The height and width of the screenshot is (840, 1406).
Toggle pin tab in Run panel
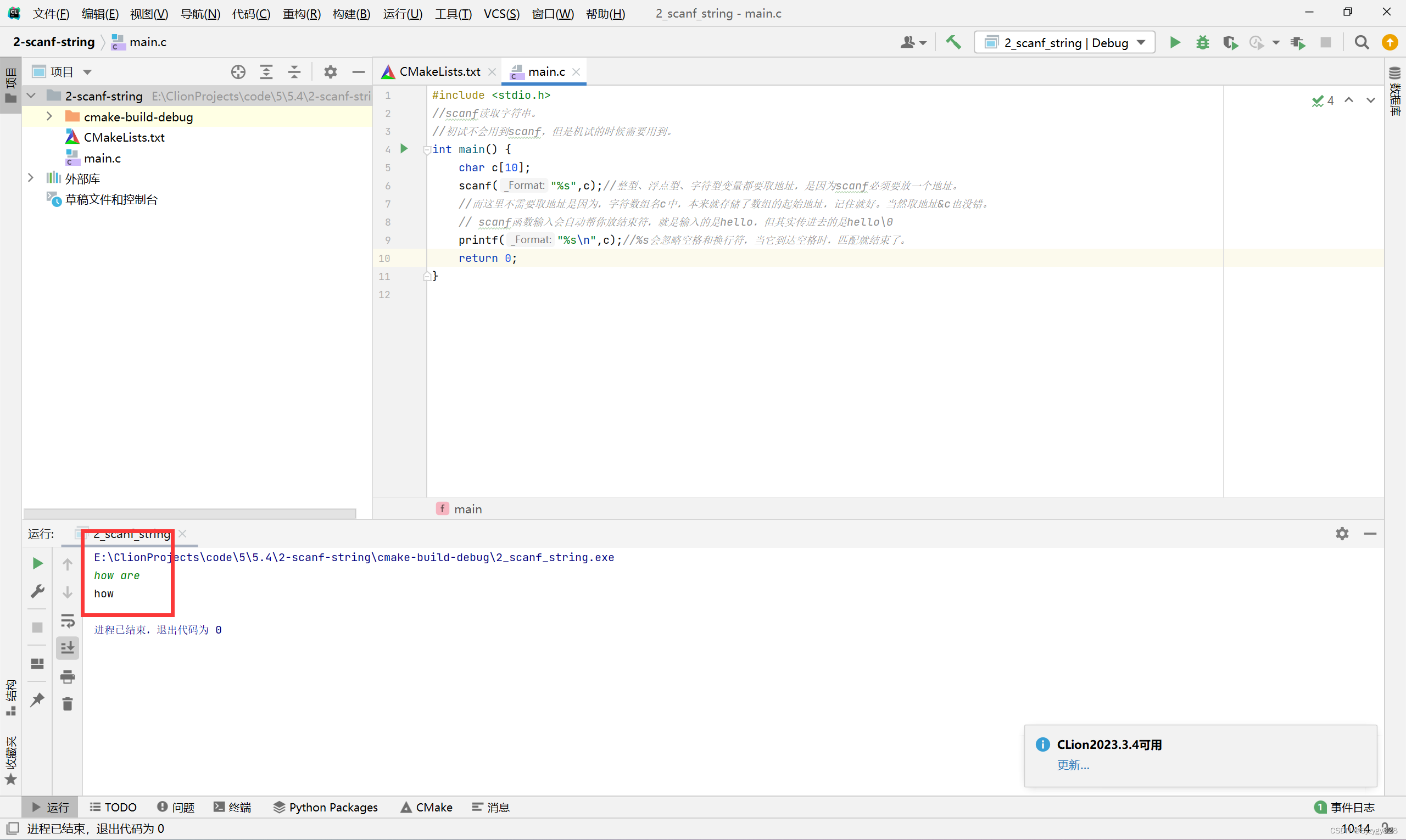click(37, 699)
